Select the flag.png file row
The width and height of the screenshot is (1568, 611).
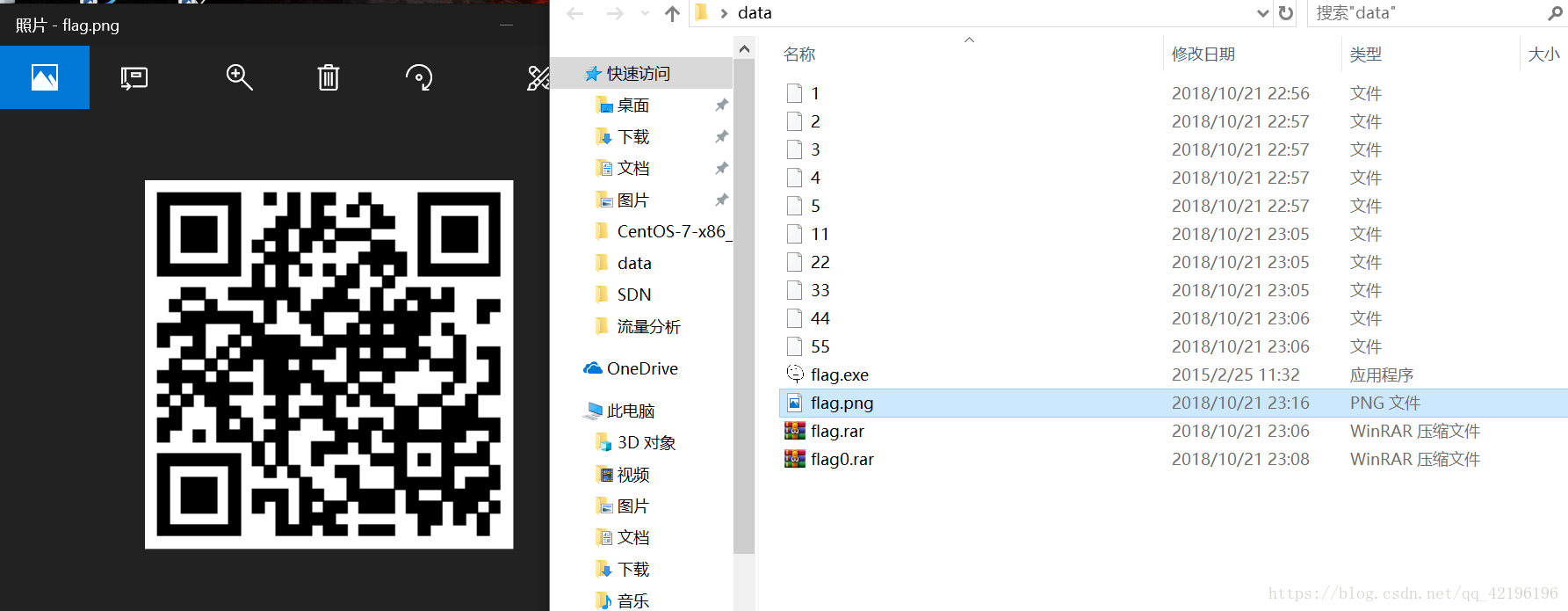(x=1174, y=403)
